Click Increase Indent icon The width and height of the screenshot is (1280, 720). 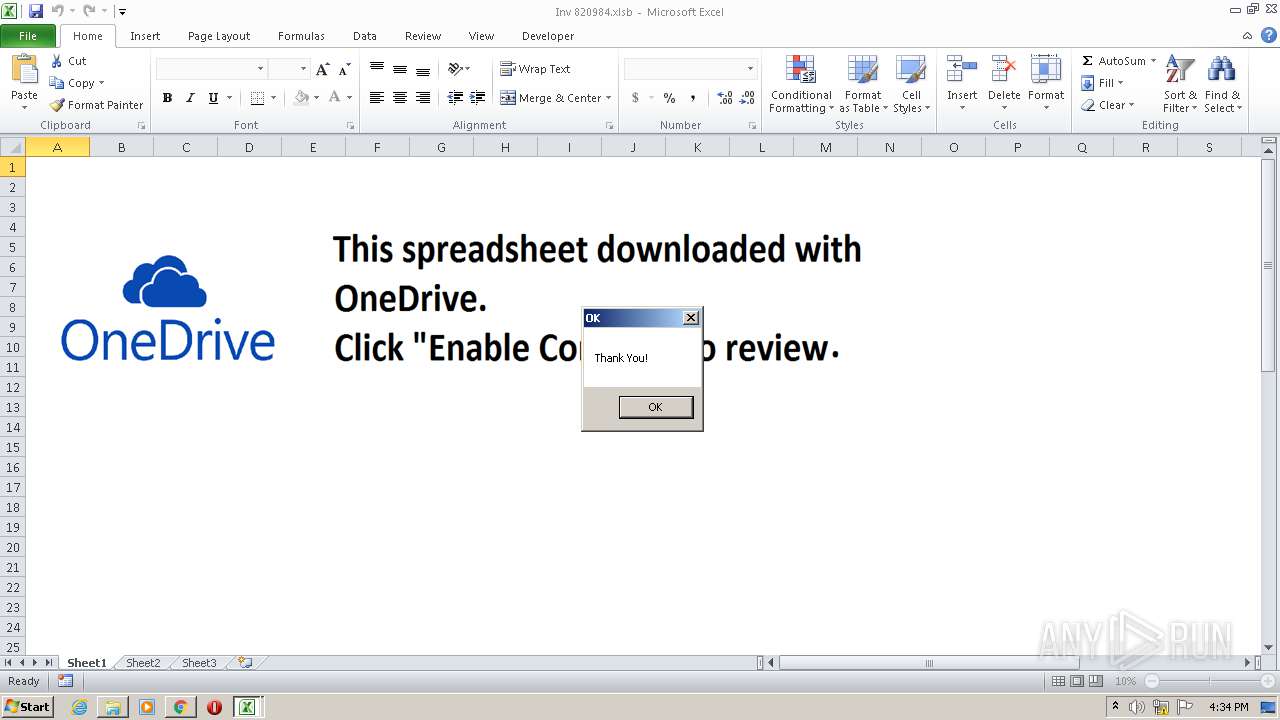pyautogui.click(x=478, y=98)
